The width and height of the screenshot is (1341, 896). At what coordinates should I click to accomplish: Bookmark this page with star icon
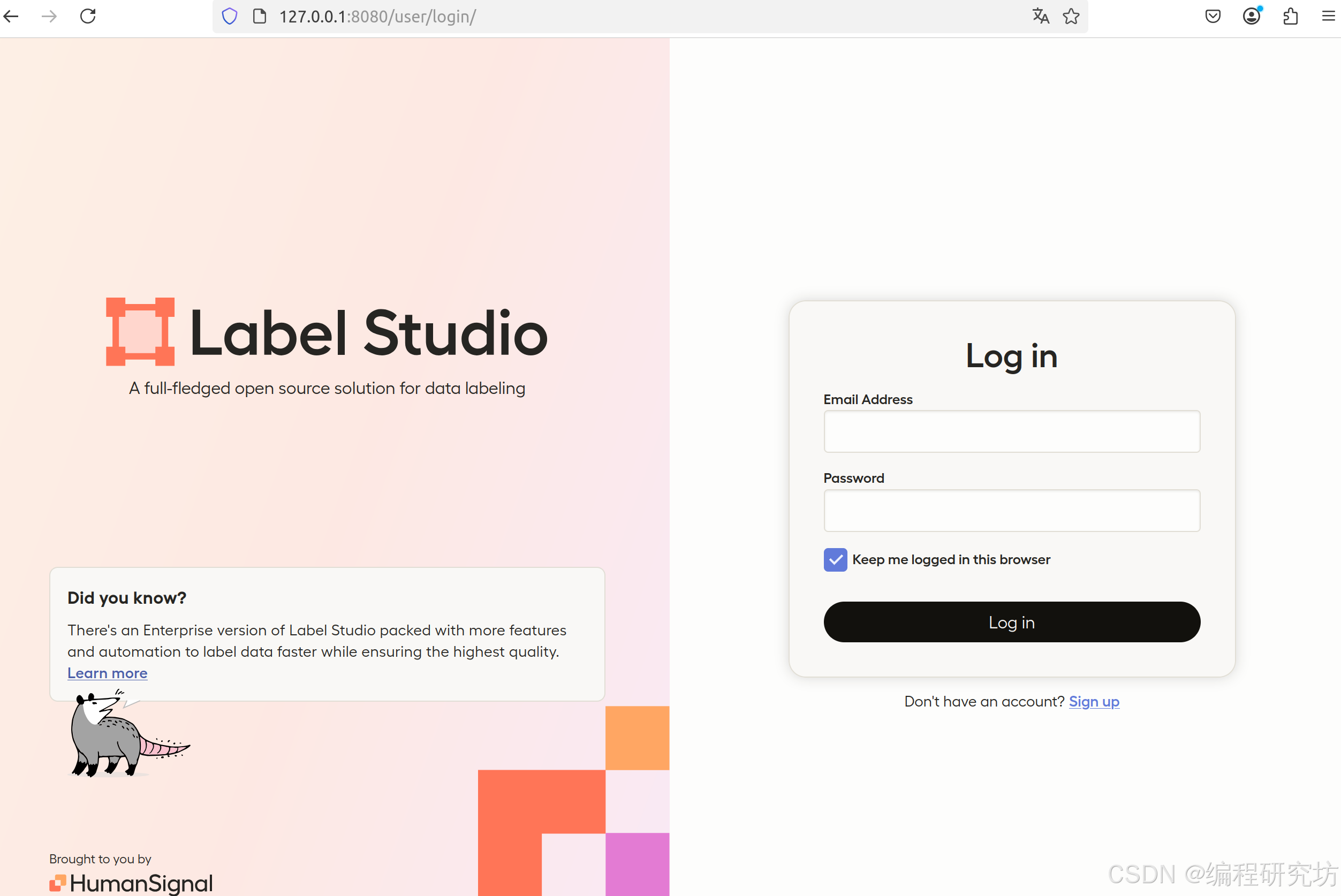1071,16
